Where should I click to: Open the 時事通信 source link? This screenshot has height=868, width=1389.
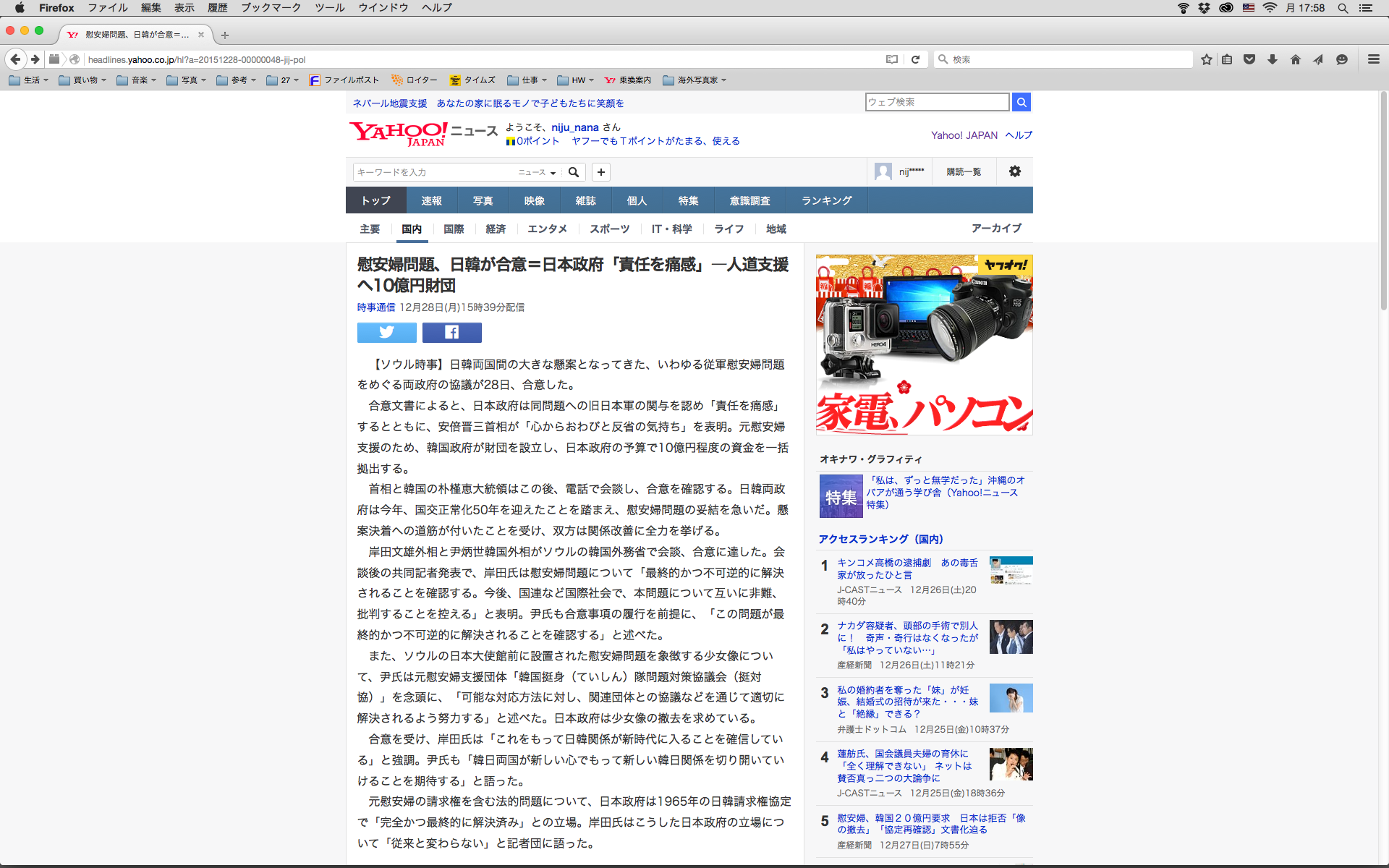point(376,307)
